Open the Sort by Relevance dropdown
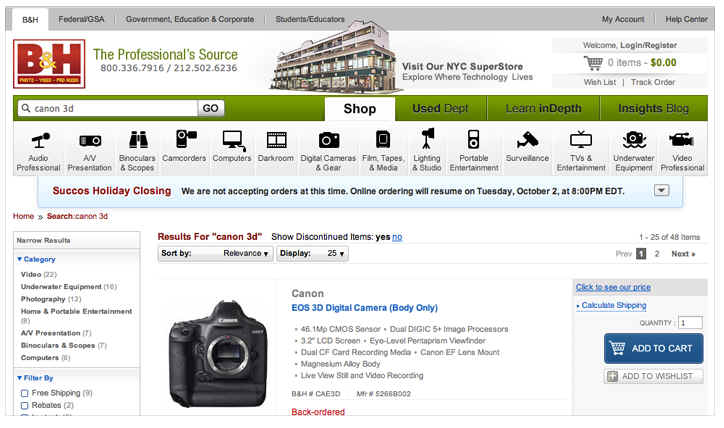Screen dimensions: 724x428 coord(215,253)
